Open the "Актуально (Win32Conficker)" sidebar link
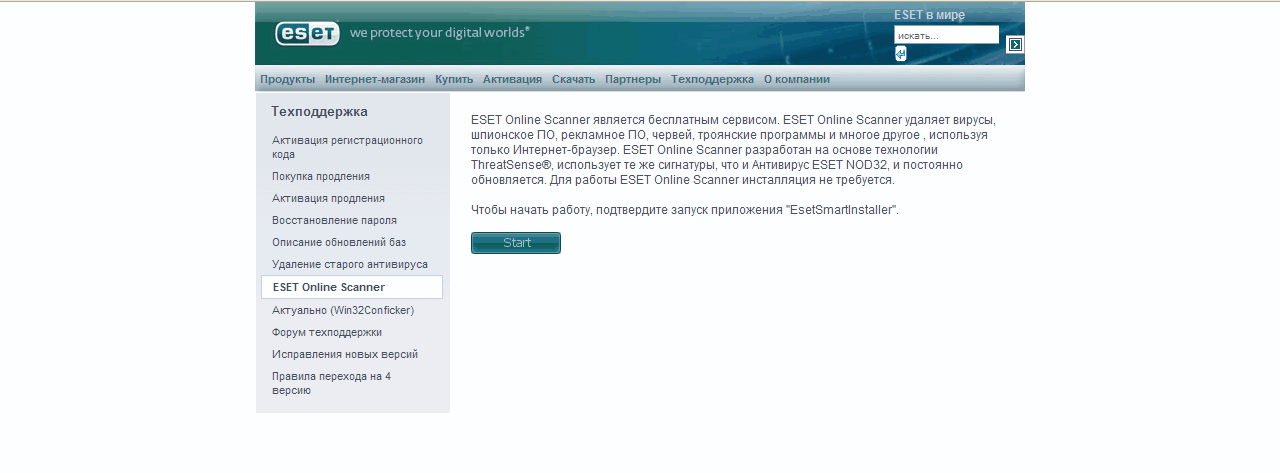Viewport: 1280px width, 473px height. pyautogui.click(x=343, y=310)
